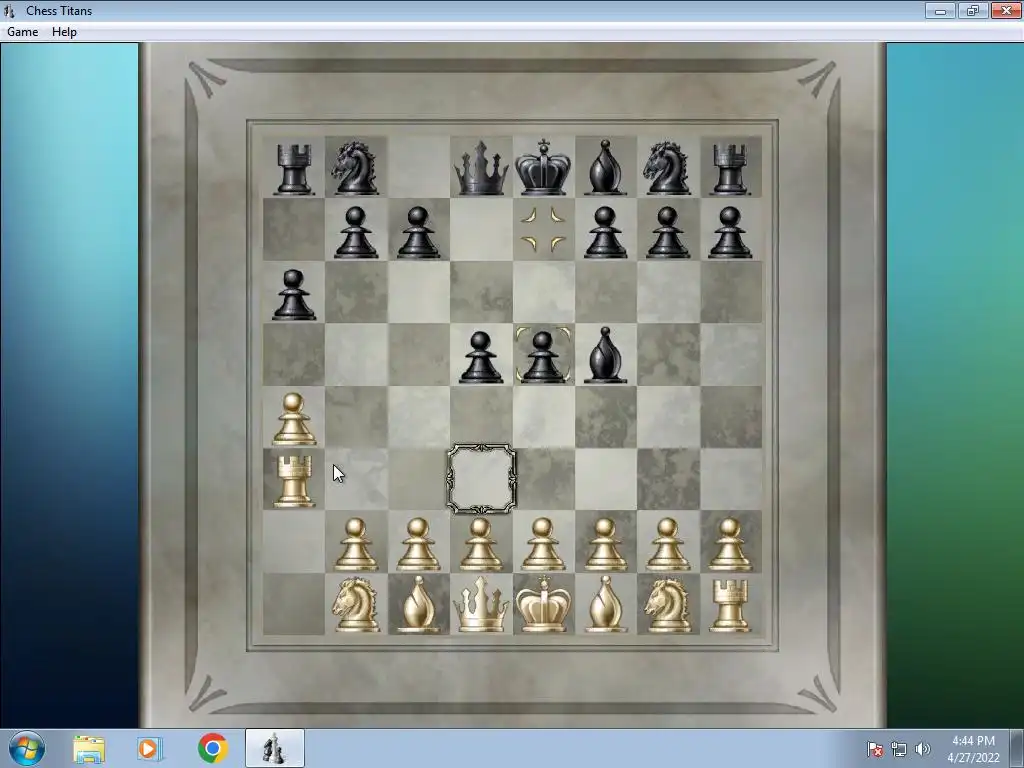Open the network tray icon
This screenshot has width=1024, height=768.
(x=899, y=749)
